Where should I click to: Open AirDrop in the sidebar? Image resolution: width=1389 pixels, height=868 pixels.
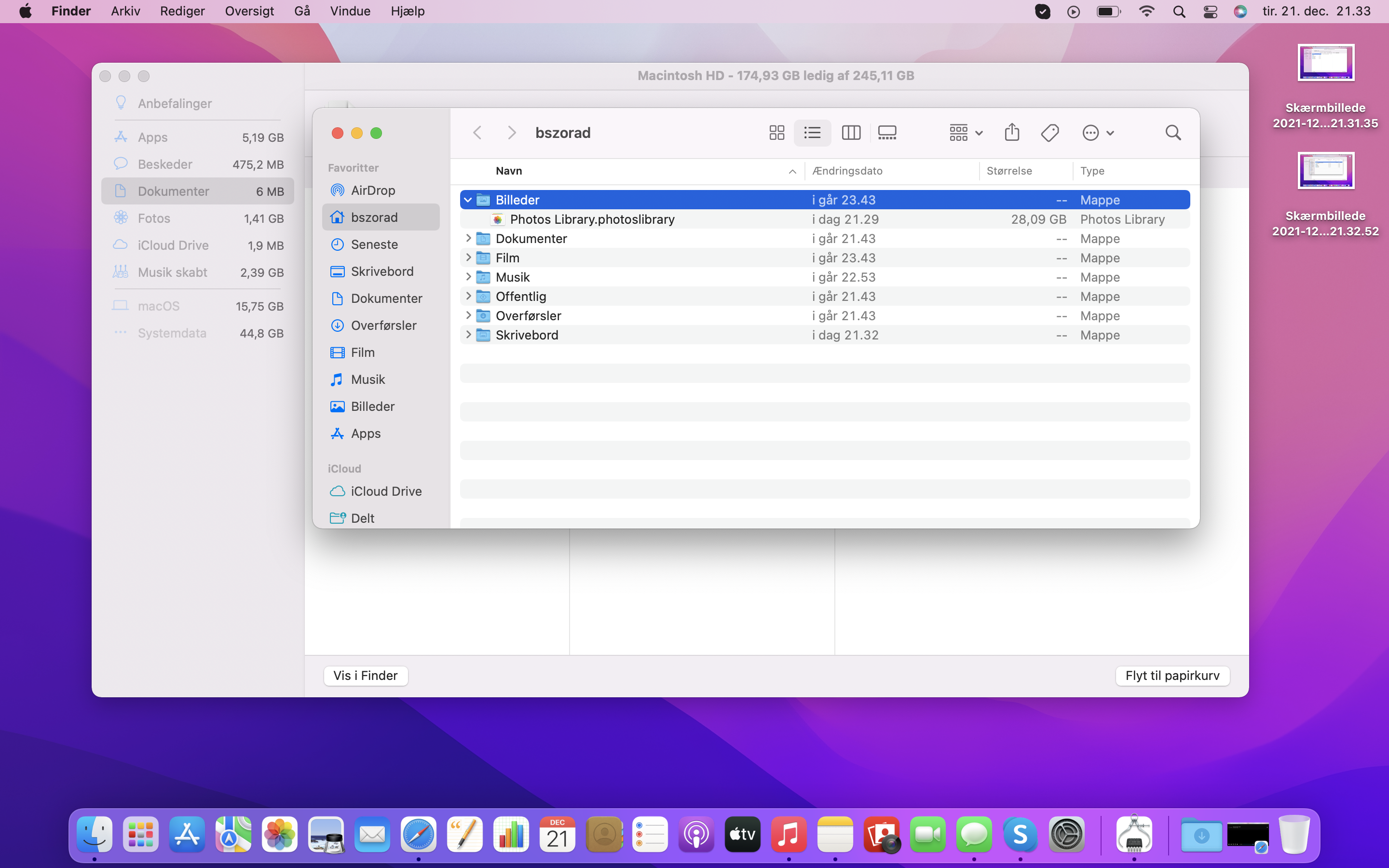coord(372,190)
